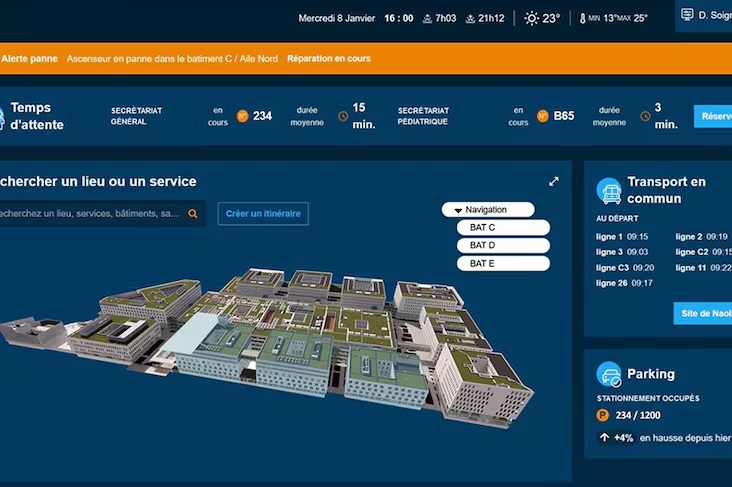732x487 pixels.
Task: Click Secrétariat Pédiatrique label
Action: tap(423, 116)
